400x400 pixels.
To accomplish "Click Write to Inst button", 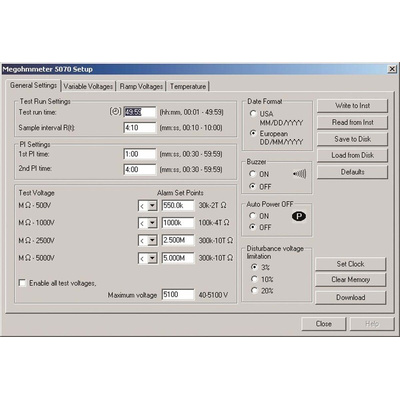I will pyautogui.click(x=352, y=106).
